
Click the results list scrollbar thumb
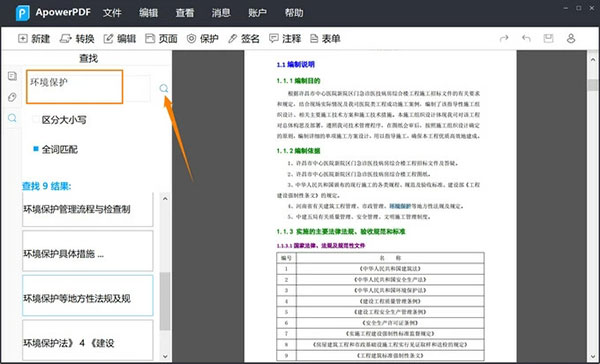pyautogui.click(x=165, y=301)
